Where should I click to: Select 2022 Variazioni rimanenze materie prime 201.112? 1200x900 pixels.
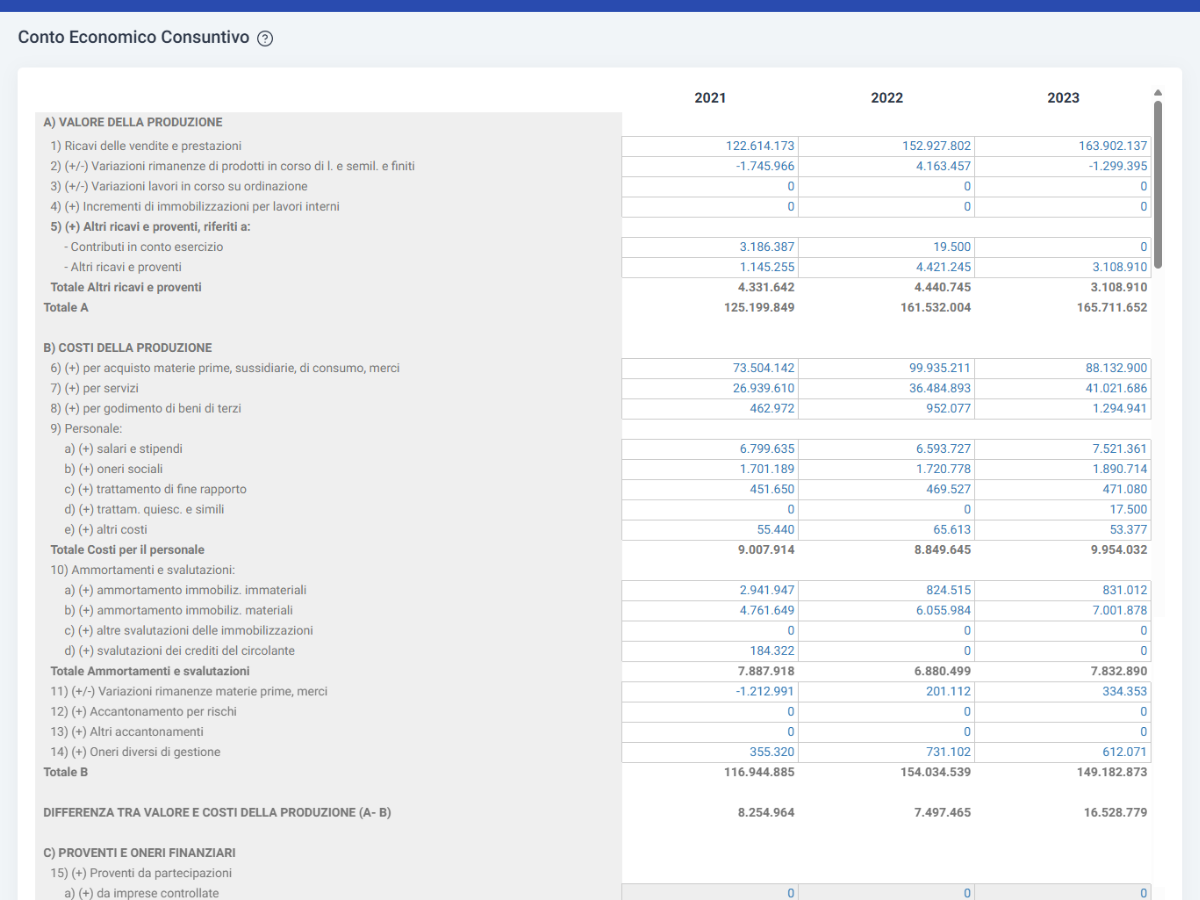pos(887,692)
